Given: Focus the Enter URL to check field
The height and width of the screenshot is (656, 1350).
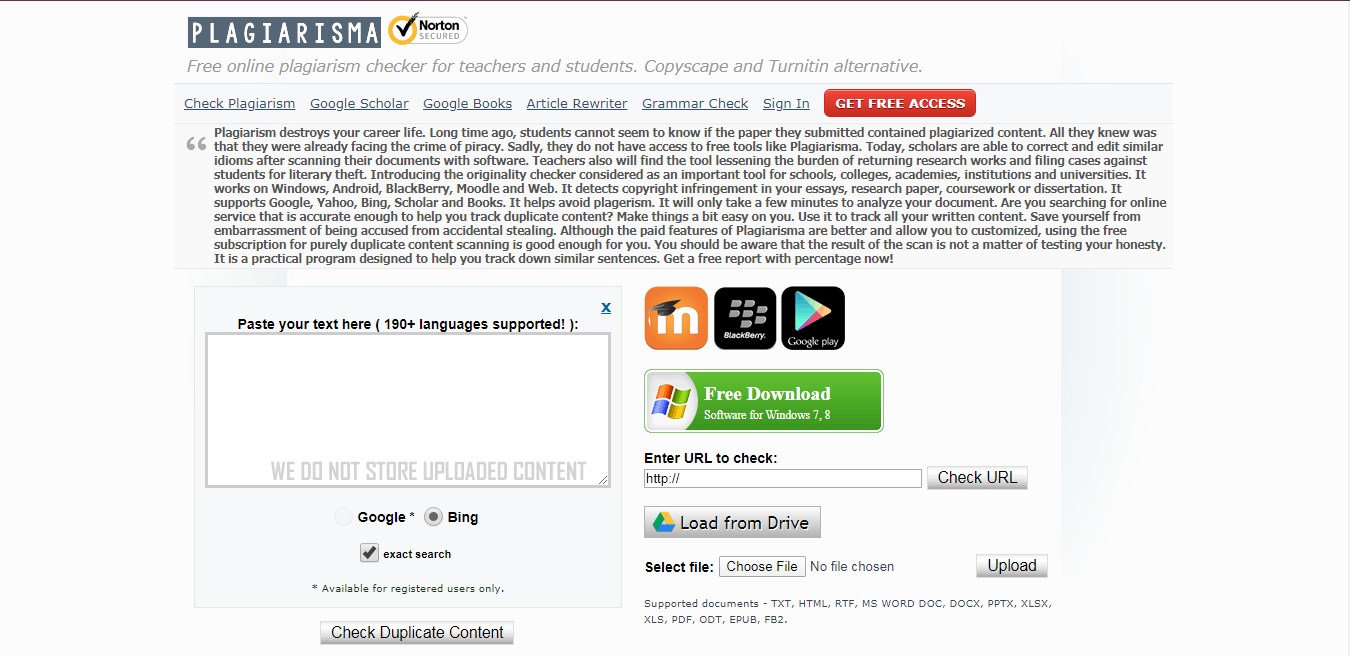Looking at the screenshot, I should (x=782, y=479).
